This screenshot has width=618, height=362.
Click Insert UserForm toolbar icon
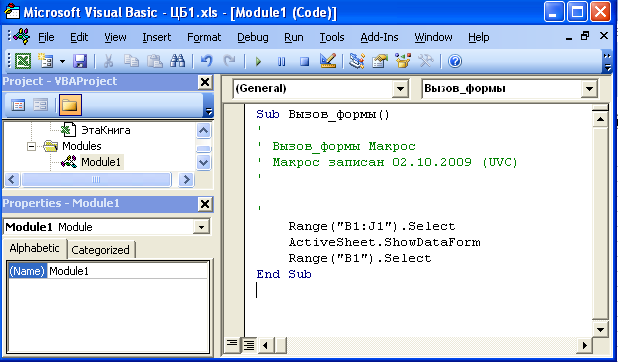[x=45, y=61]
